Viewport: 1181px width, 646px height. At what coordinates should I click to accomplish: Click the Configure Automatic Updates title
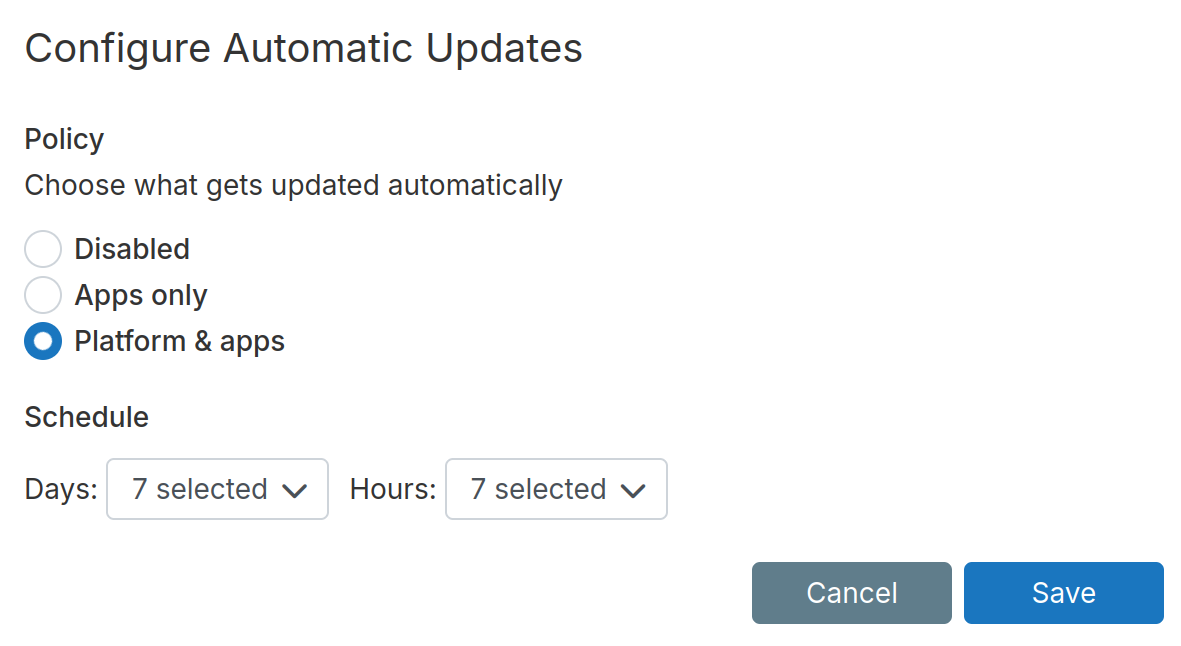pyautogui.click(x=303, y=47)
